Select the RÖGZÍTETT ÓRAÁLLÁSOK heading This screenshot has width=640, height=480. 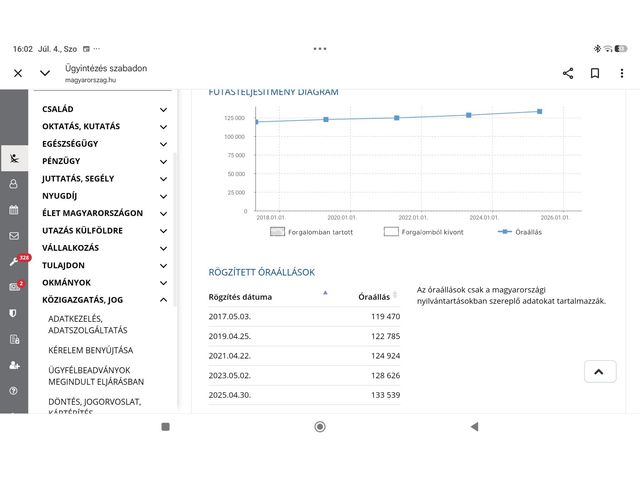[262, 272]
